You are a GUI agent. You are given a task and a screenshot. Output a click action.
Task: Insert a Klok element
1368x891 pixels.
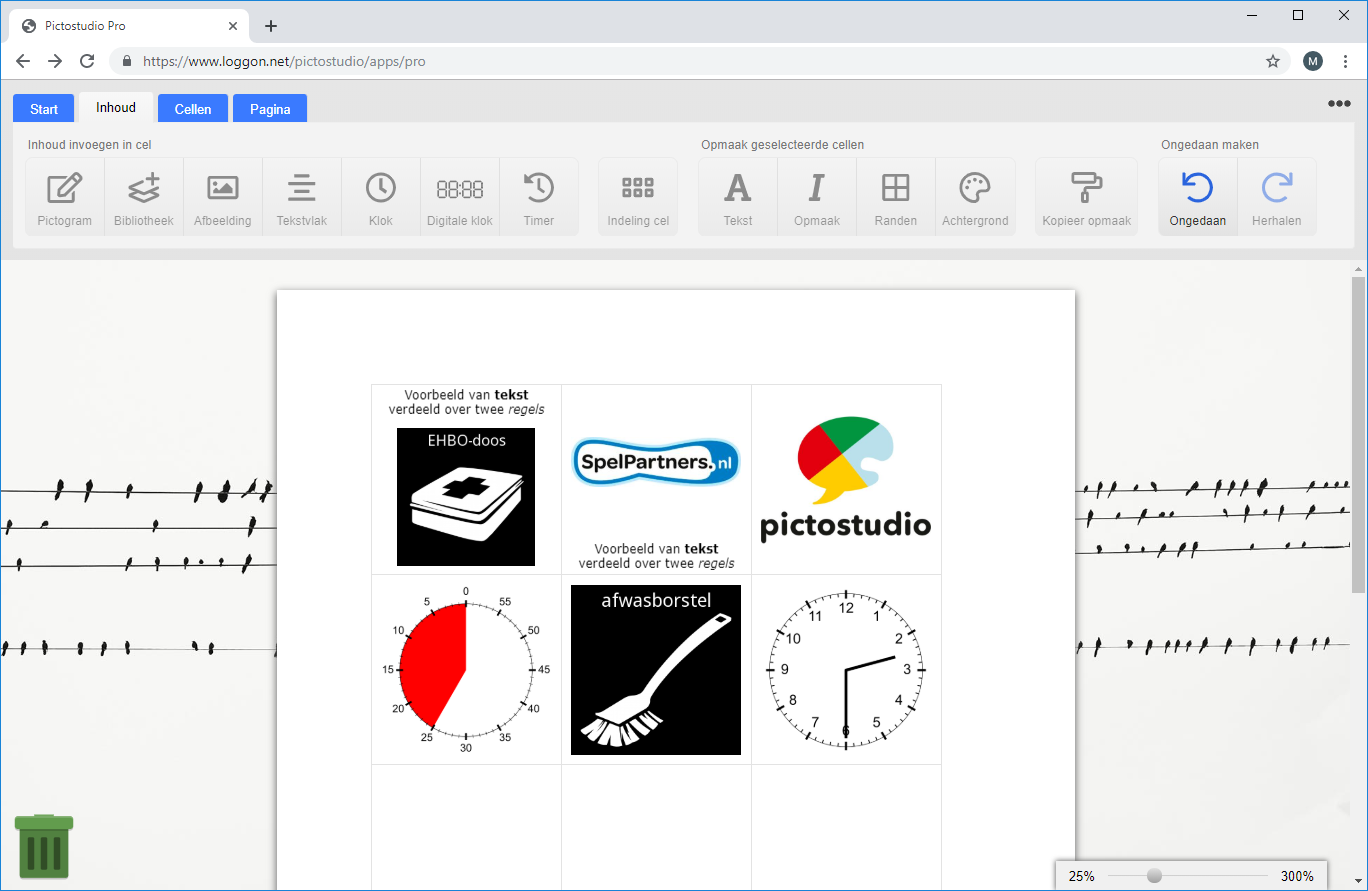[x=380, y=196]
